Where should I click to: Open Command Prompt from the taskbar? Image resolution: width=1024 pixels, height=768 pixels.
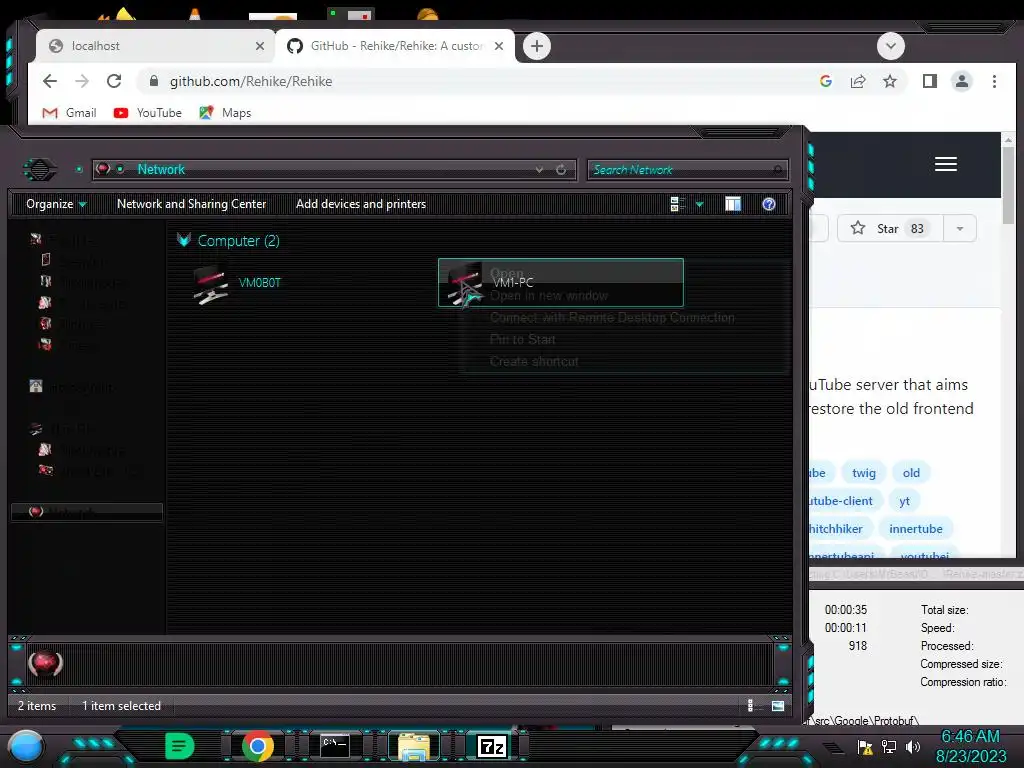click(x=335, y=746)
